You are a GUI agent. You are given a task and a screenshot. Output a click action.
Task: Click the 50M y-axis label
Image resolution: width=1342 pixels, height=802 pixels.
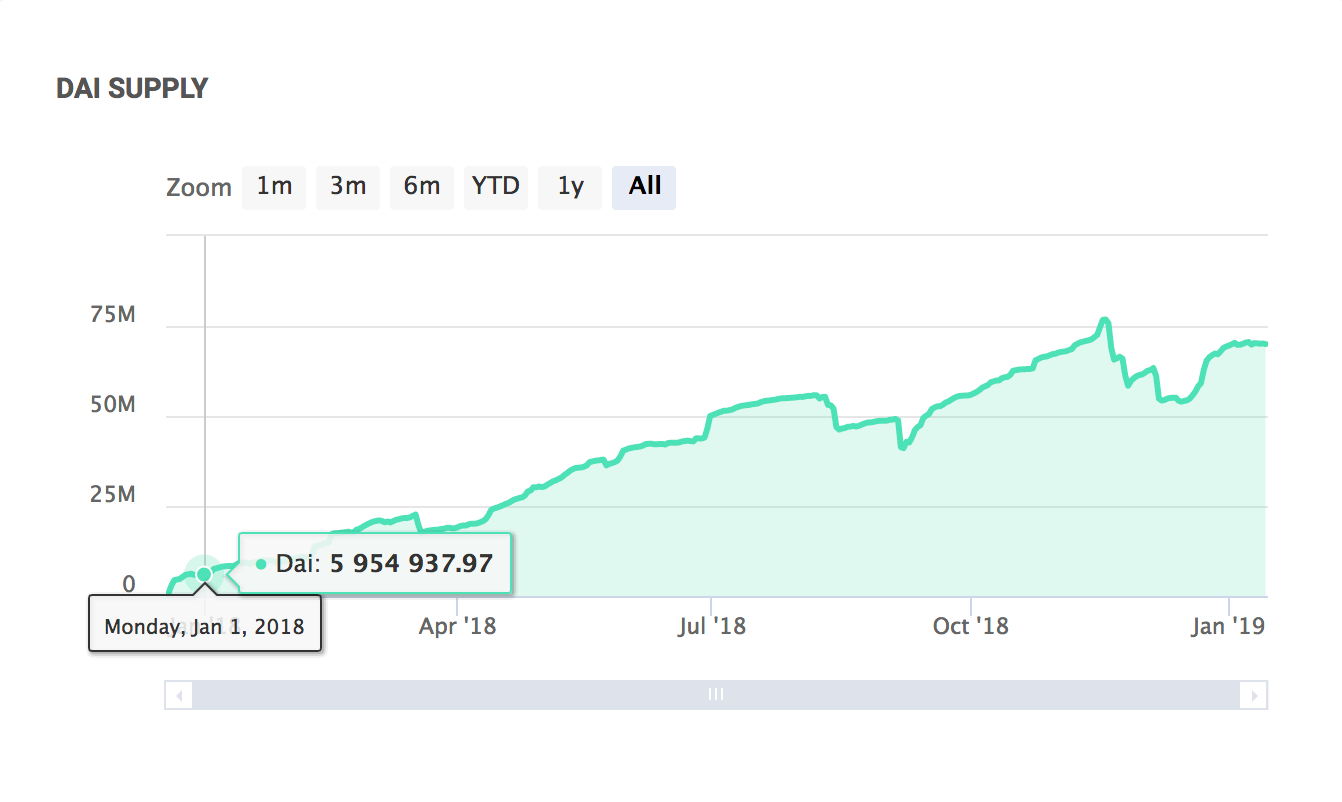112,405
